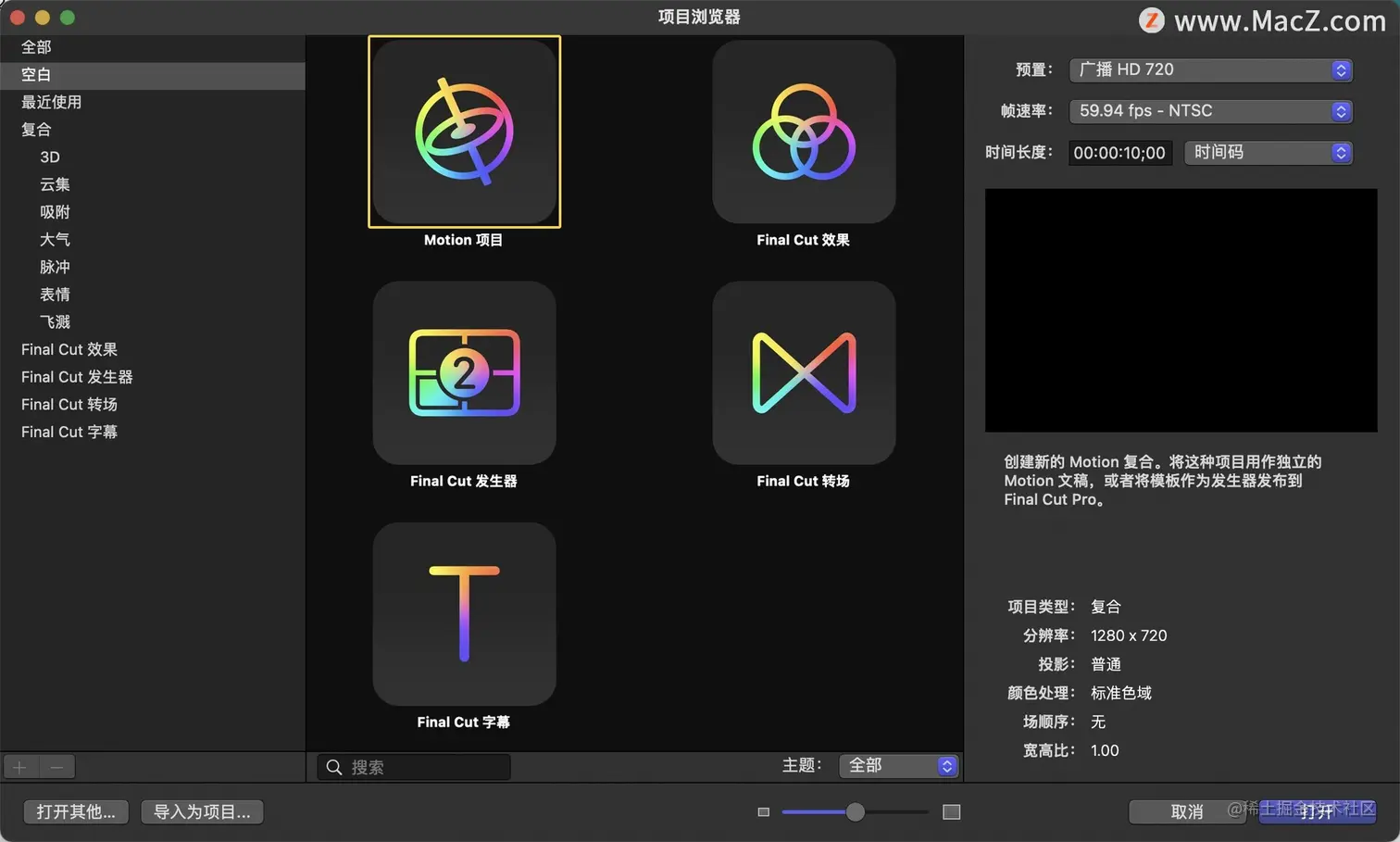Screen dimensions: 1400x842
Task: Click the small thumbnail size icon
Action: pyautogui.click(x=762, y=811)
